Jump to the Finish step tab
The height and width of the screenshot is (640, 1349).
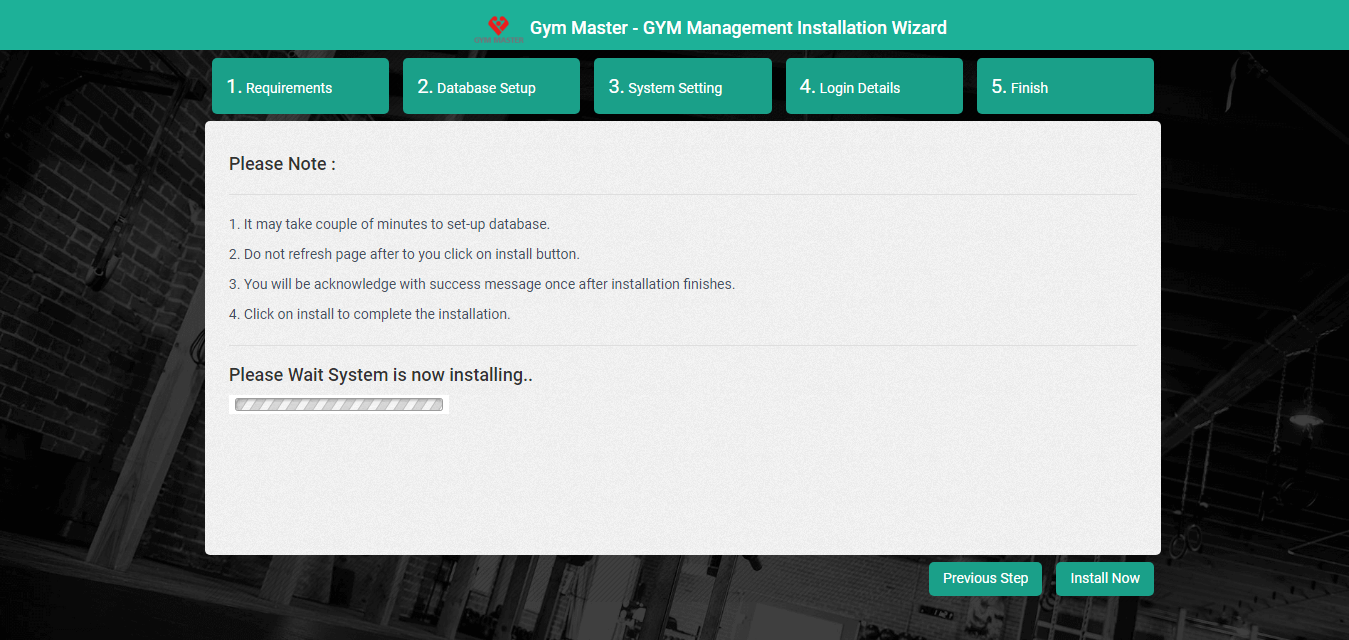[1064, 87]
